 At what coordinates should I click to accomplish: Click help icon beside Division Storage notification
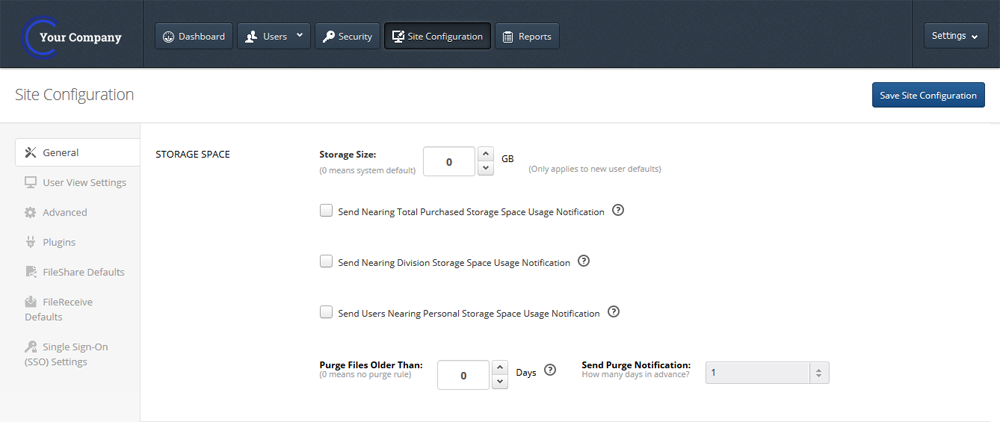pos(583,261)
